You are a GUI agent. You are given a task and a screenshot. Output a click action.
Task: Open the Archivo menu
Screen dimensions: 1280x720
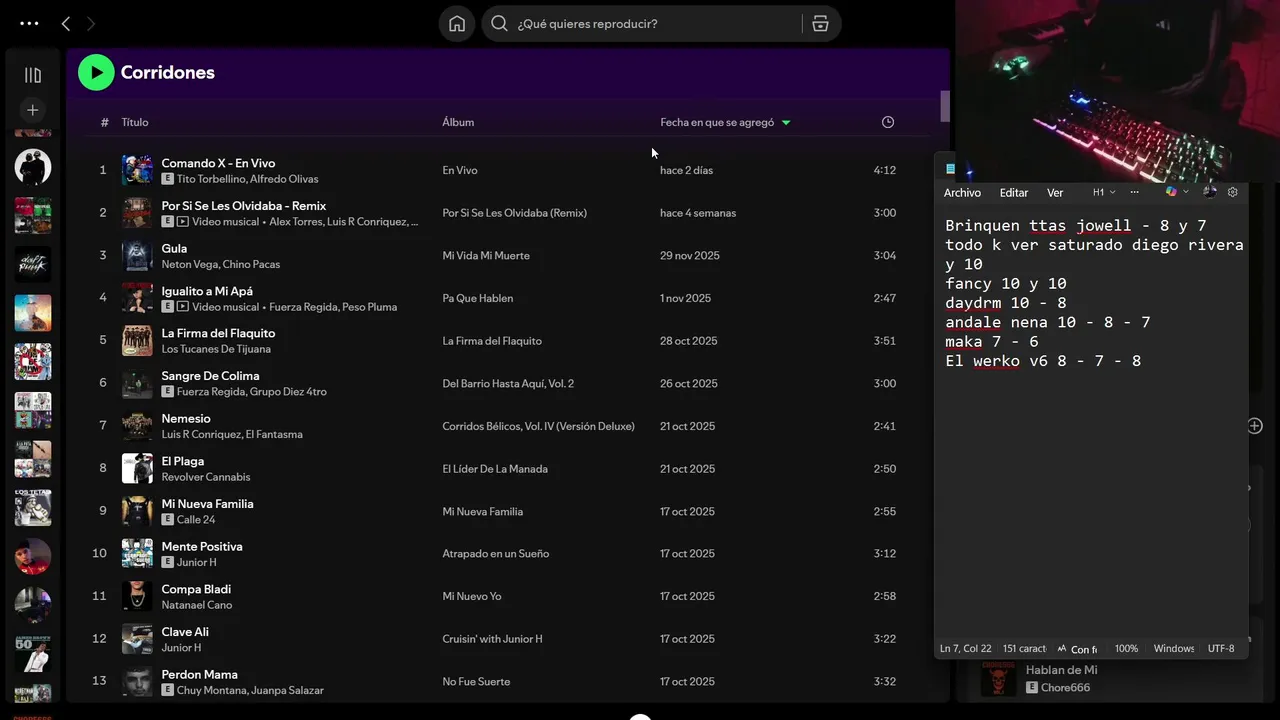pyautogui.click(x=962, y=193)
